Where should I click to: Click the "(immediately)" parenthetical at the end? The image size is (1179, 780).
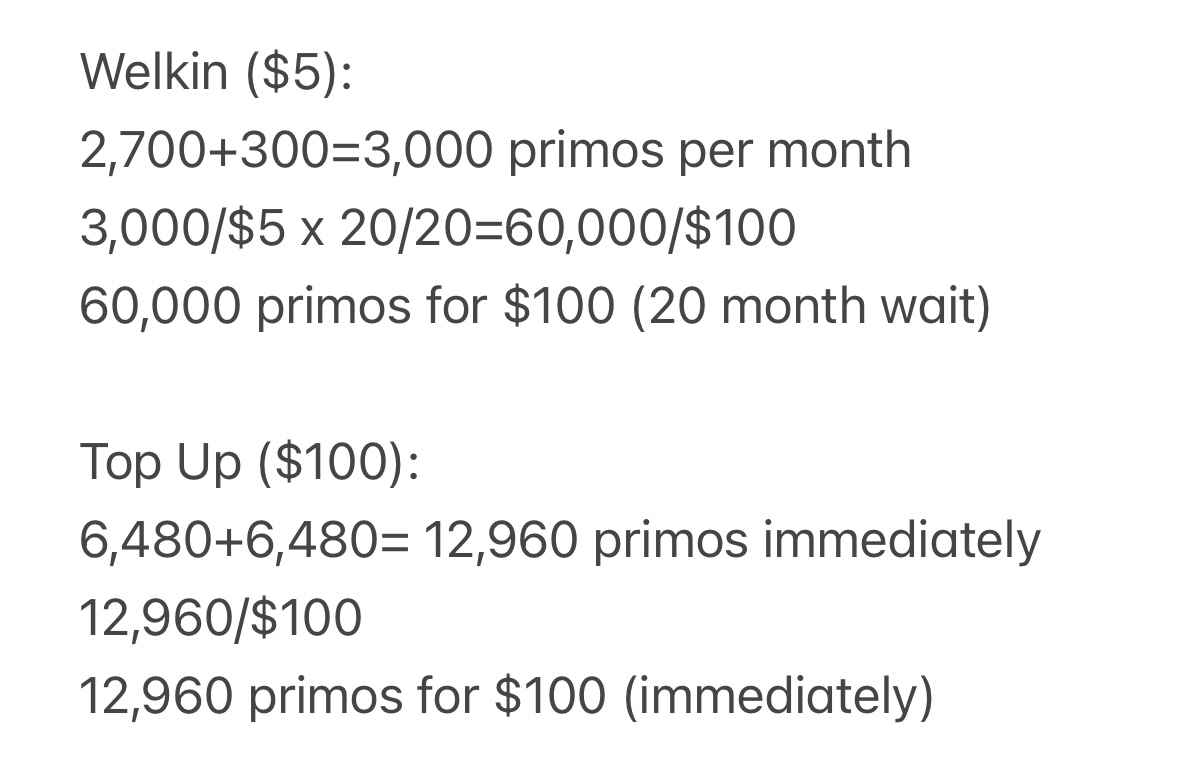click(778, 697)
